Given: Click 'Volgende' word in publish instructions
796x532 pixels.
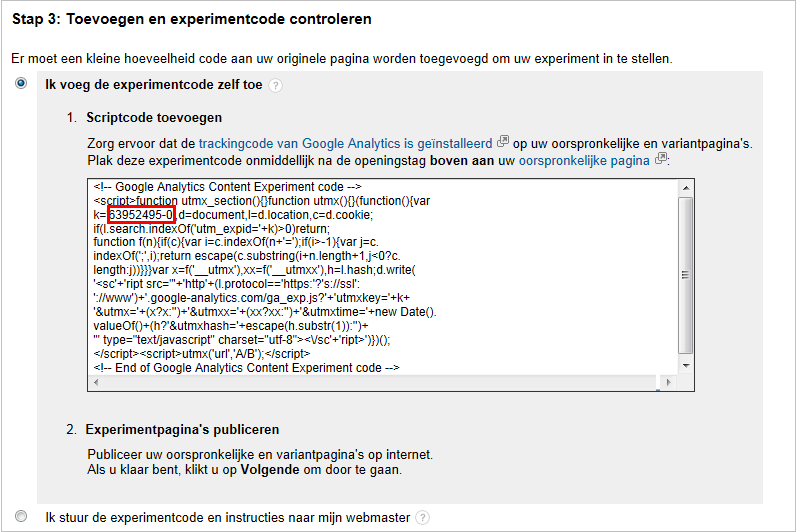Looking at the screenshot, I should (270, 470).
